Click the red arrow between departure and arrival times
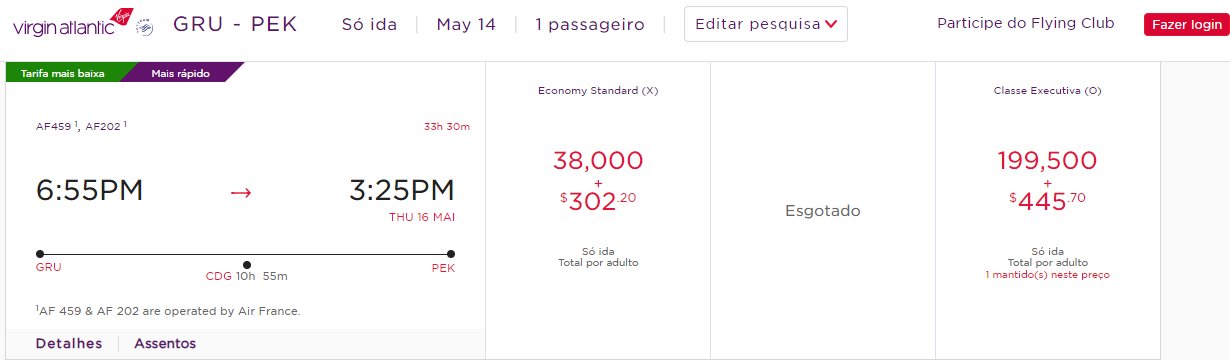 [241, 192]
